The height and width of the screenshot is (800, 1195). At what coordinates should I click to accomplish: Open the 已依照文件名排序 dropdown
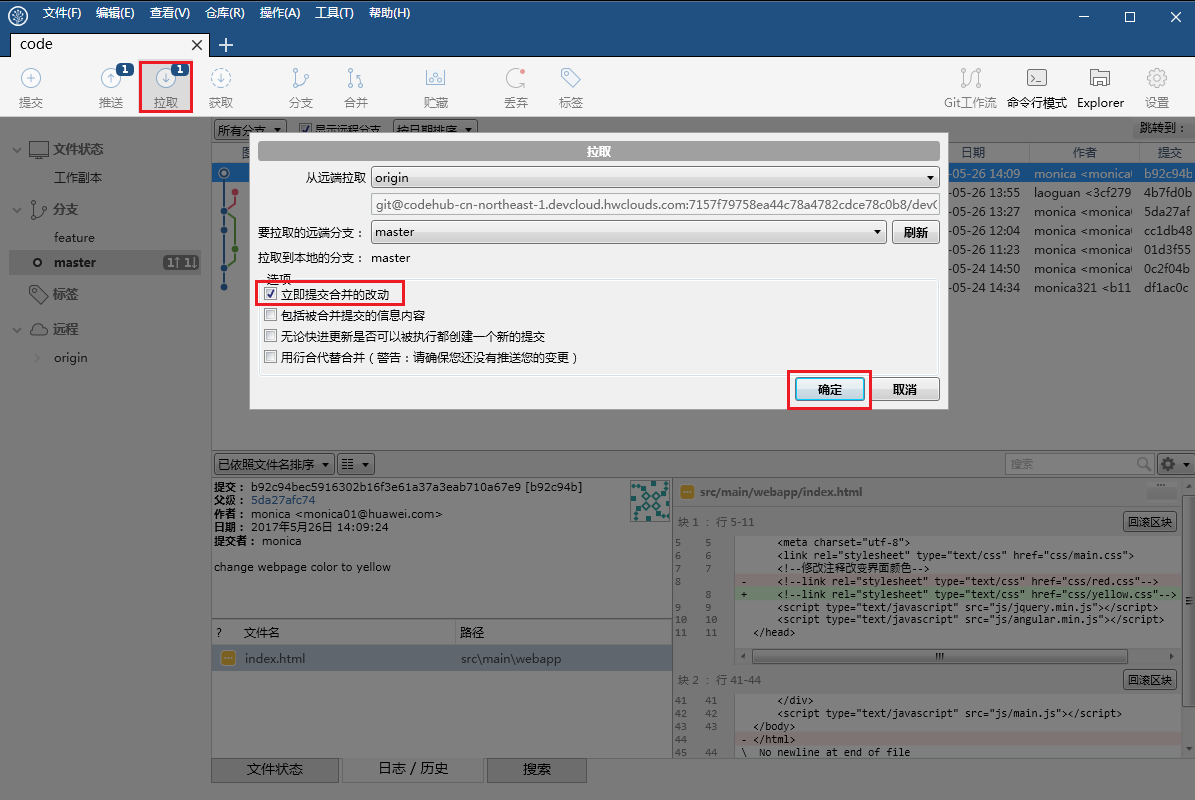click(x=273, y=464)
